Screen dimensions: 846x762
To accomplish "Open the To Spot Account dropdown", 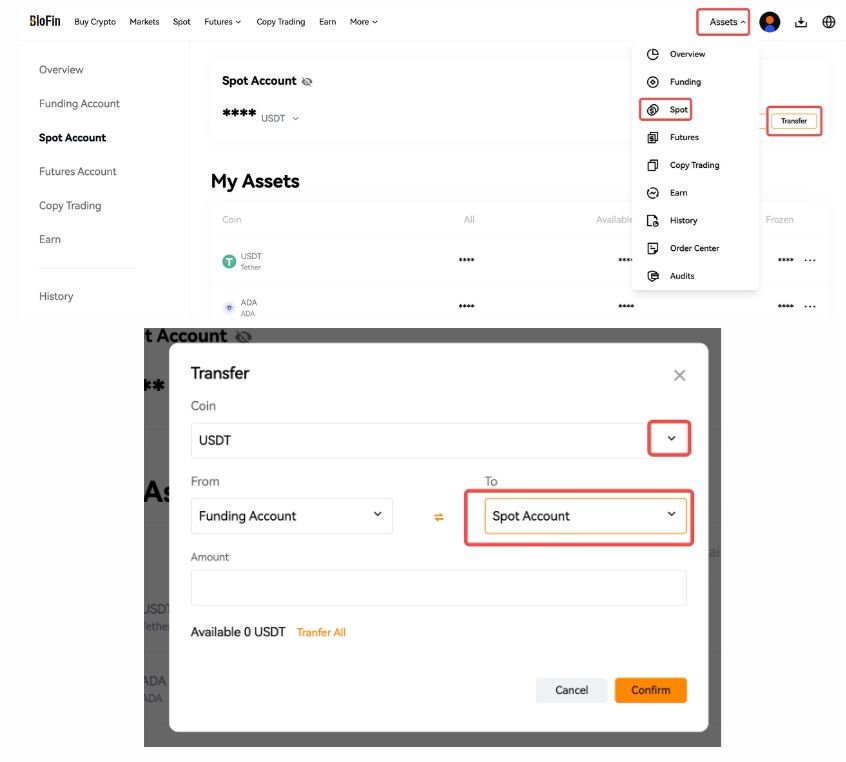I will coord(585,516).
